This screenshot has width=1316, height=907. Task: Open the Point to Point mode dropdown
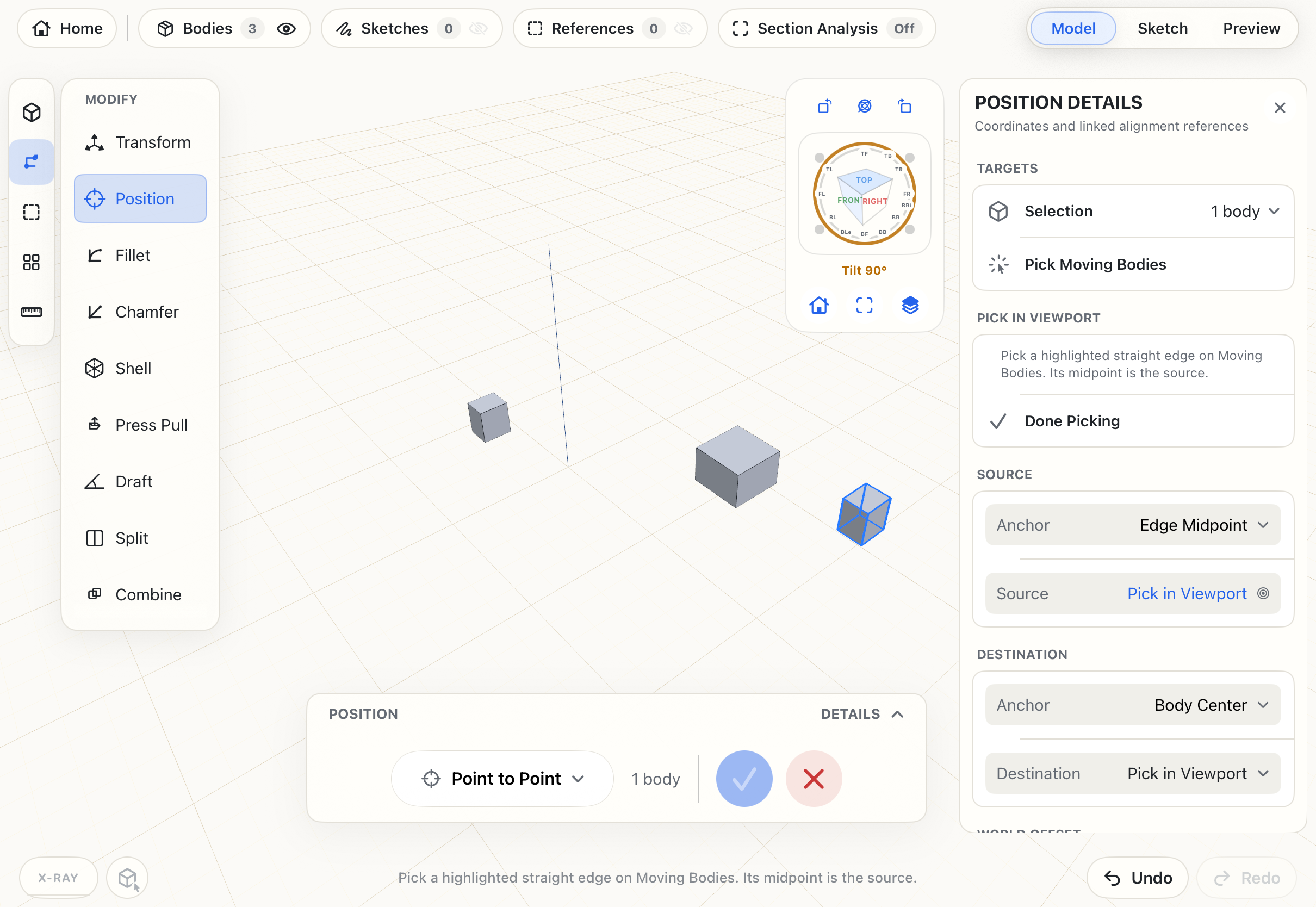click(502, 779)
